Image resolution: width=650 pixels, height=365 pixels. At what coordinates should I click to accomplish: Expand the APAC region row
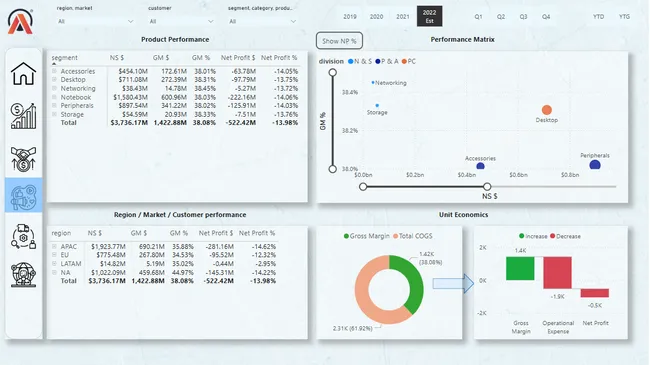coord(54,246)
